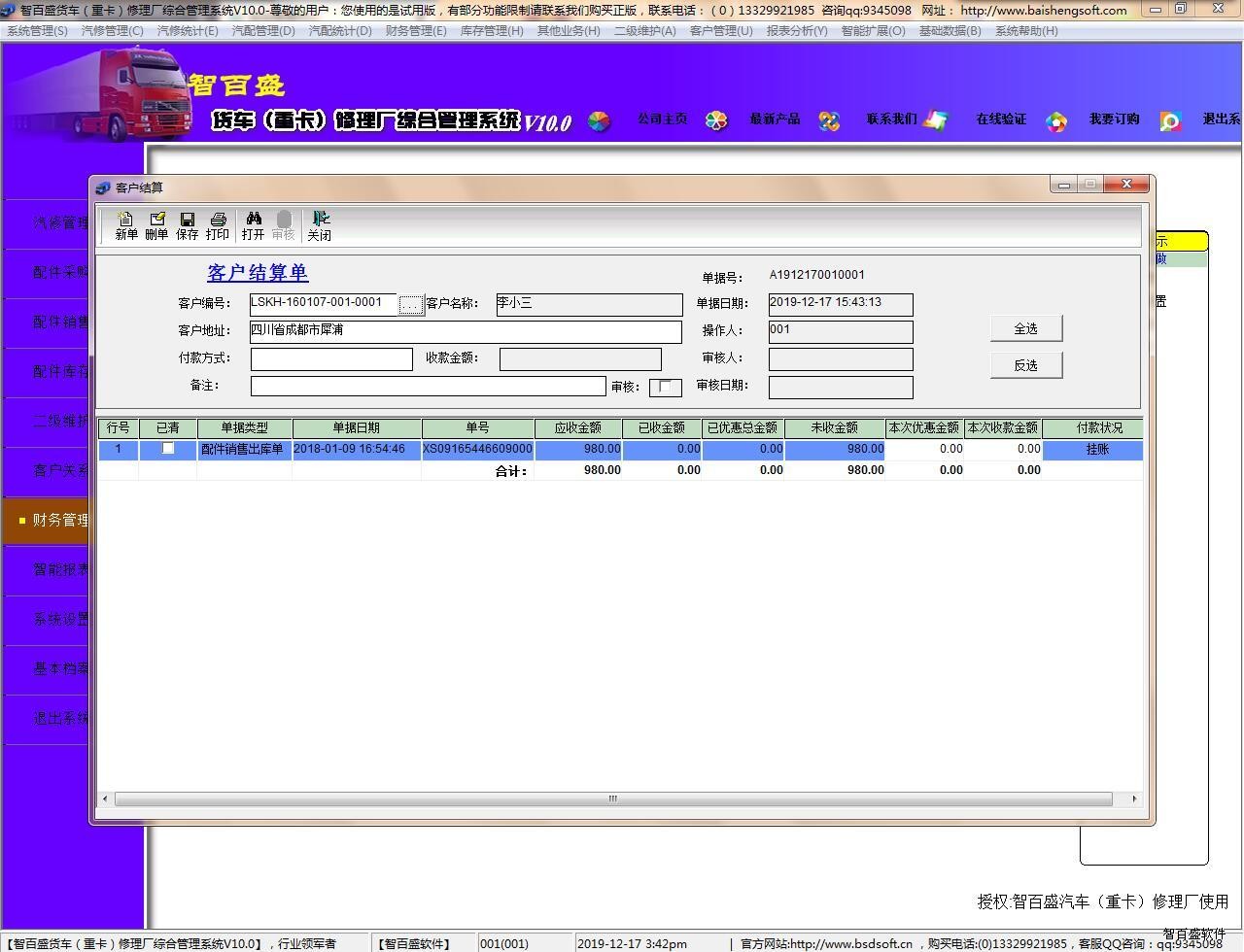The image size is (1244, 952).
Task: Click the 客户编号 field LSKH-160107-001-0001
Action: (x=323, y=304)
